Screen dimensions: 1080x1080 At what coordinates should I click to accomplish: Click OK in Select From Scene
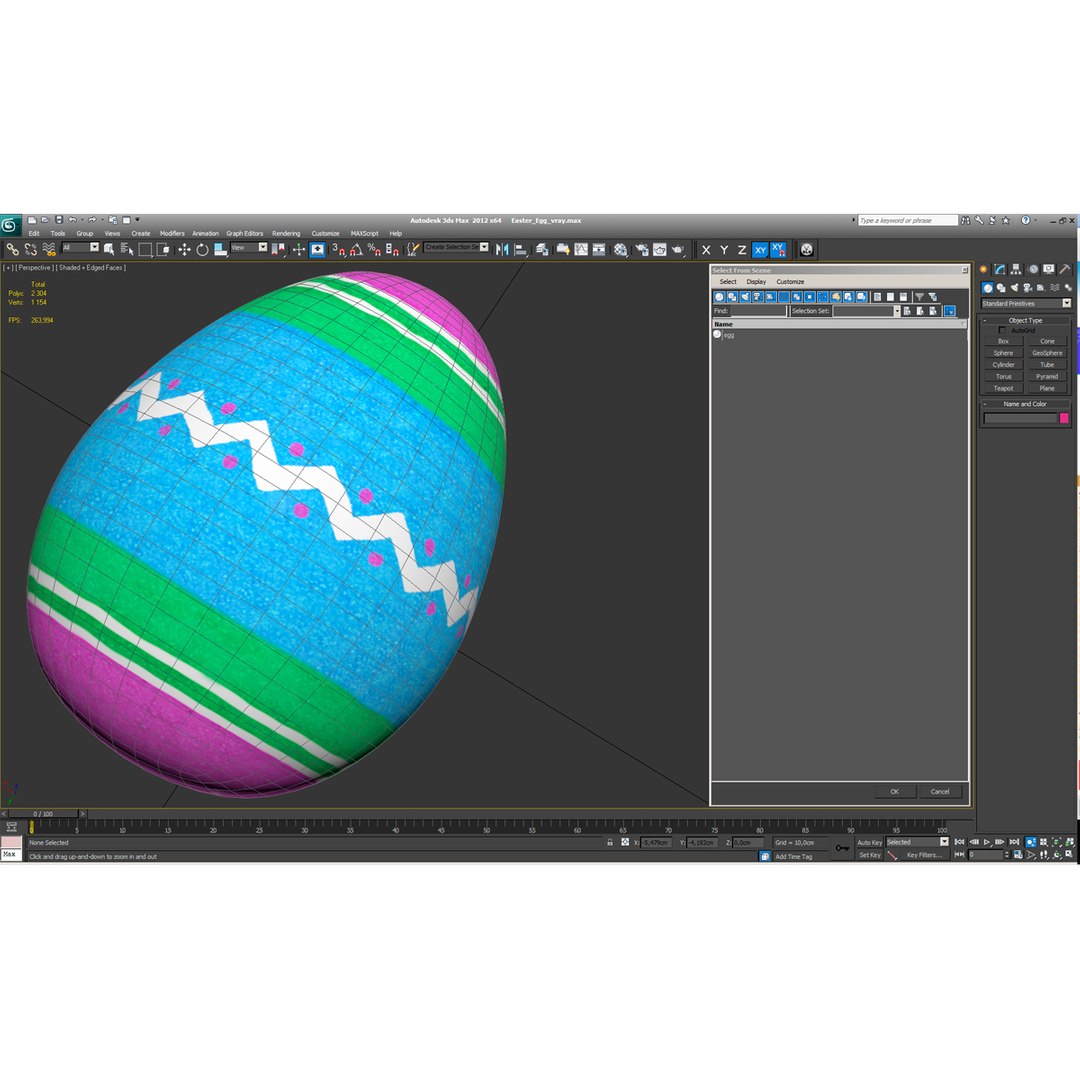click(x=895, y=791)
